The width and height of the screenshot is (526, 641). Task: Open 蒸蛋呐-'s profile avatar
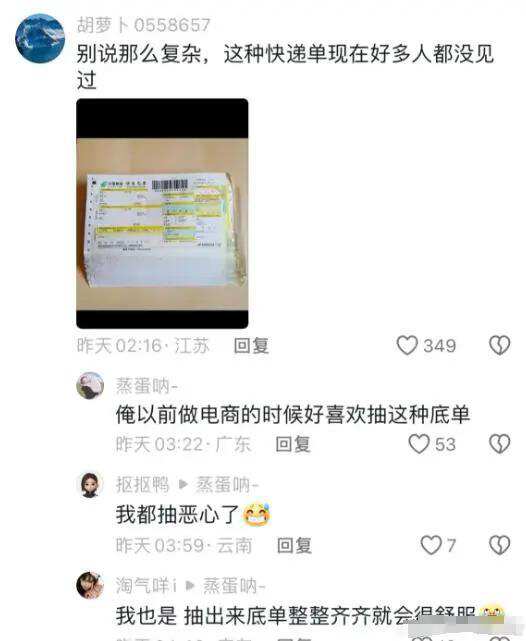click(x=90, y=385)
